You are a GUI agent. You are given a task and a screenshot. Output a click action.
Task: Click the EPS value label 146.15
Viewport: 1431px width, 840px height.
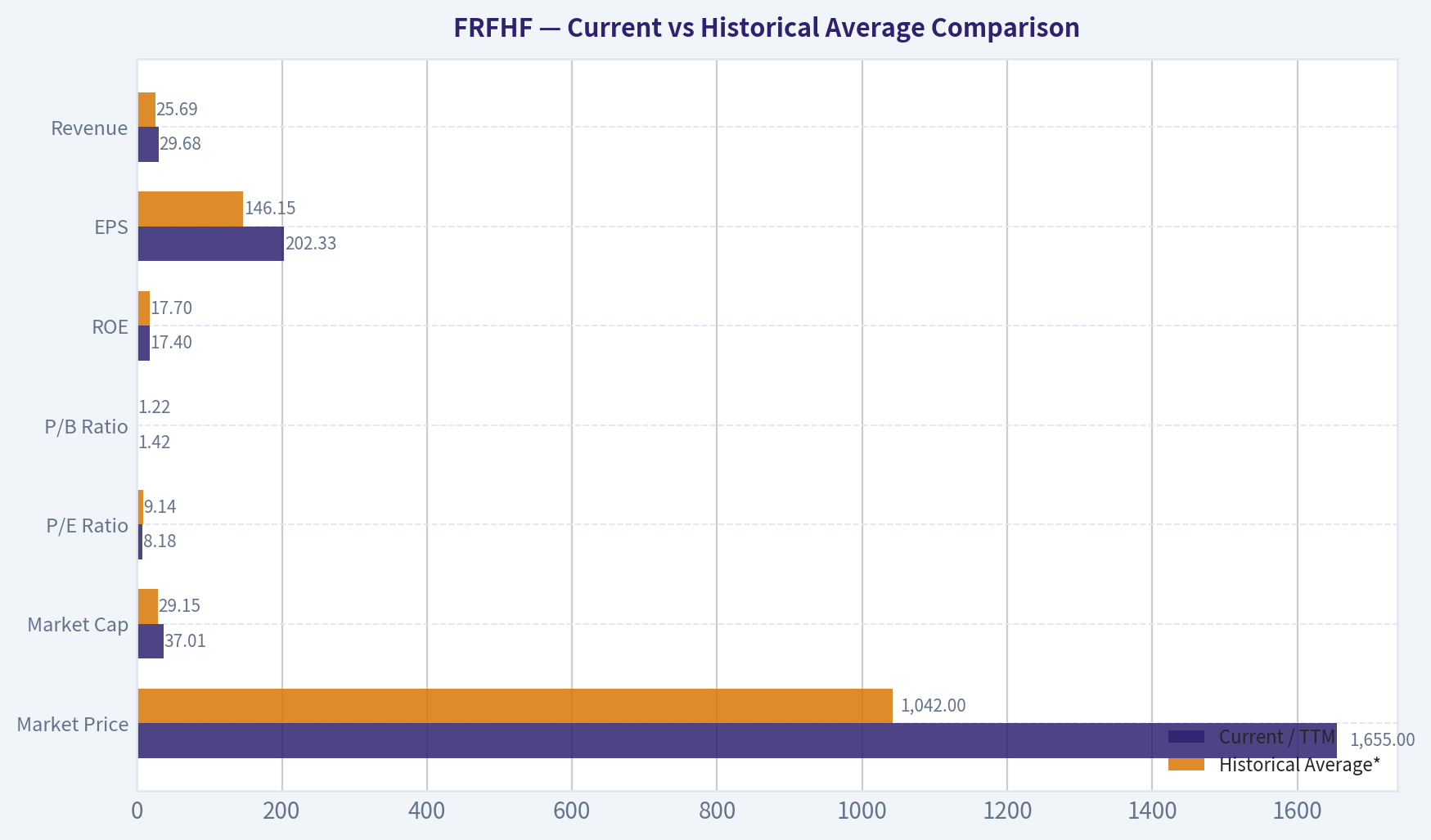click(270, 209)
